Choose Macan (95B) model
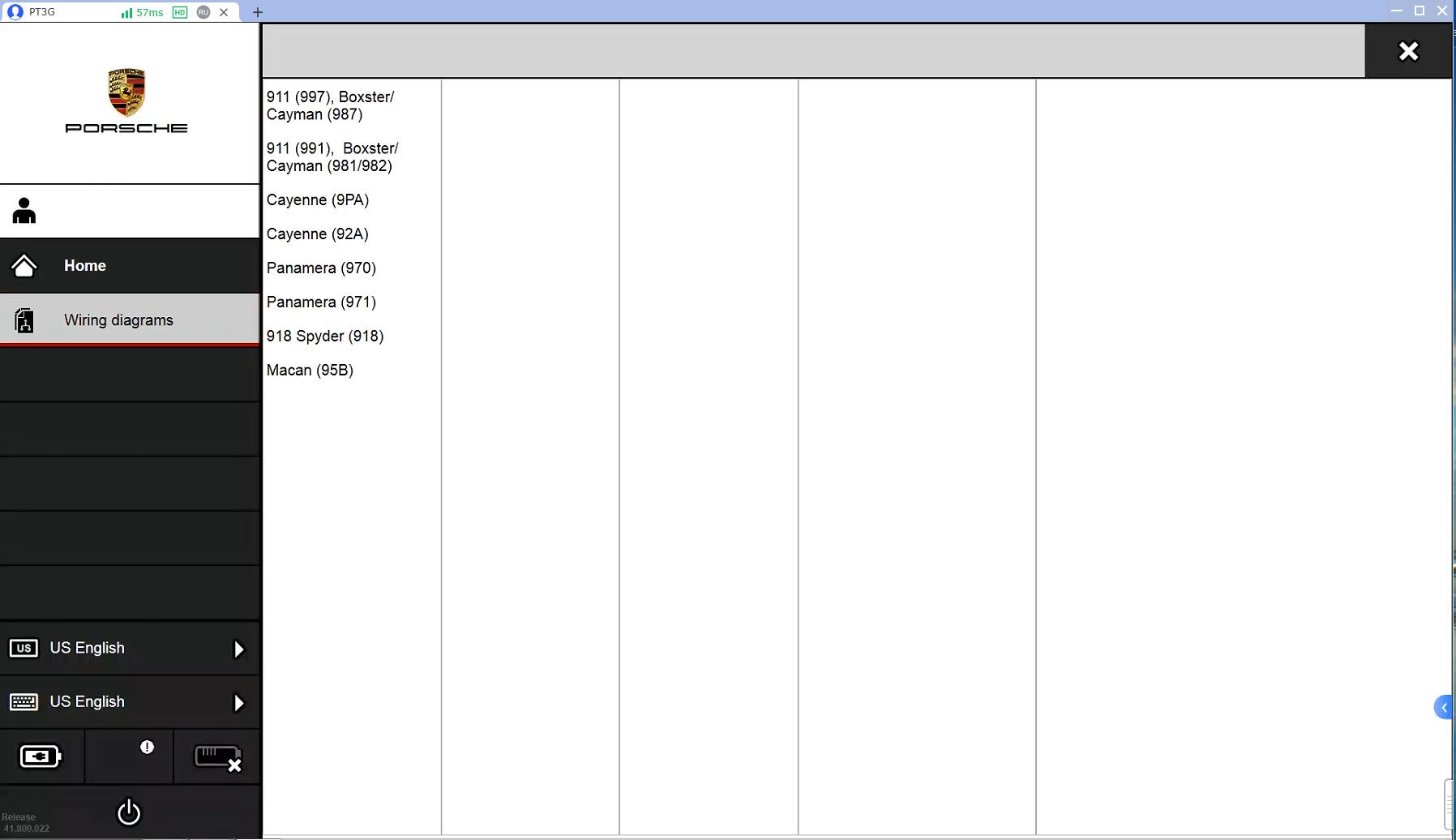The width and height of the screenshot is (1456, 840). click(x=310, y=371)
